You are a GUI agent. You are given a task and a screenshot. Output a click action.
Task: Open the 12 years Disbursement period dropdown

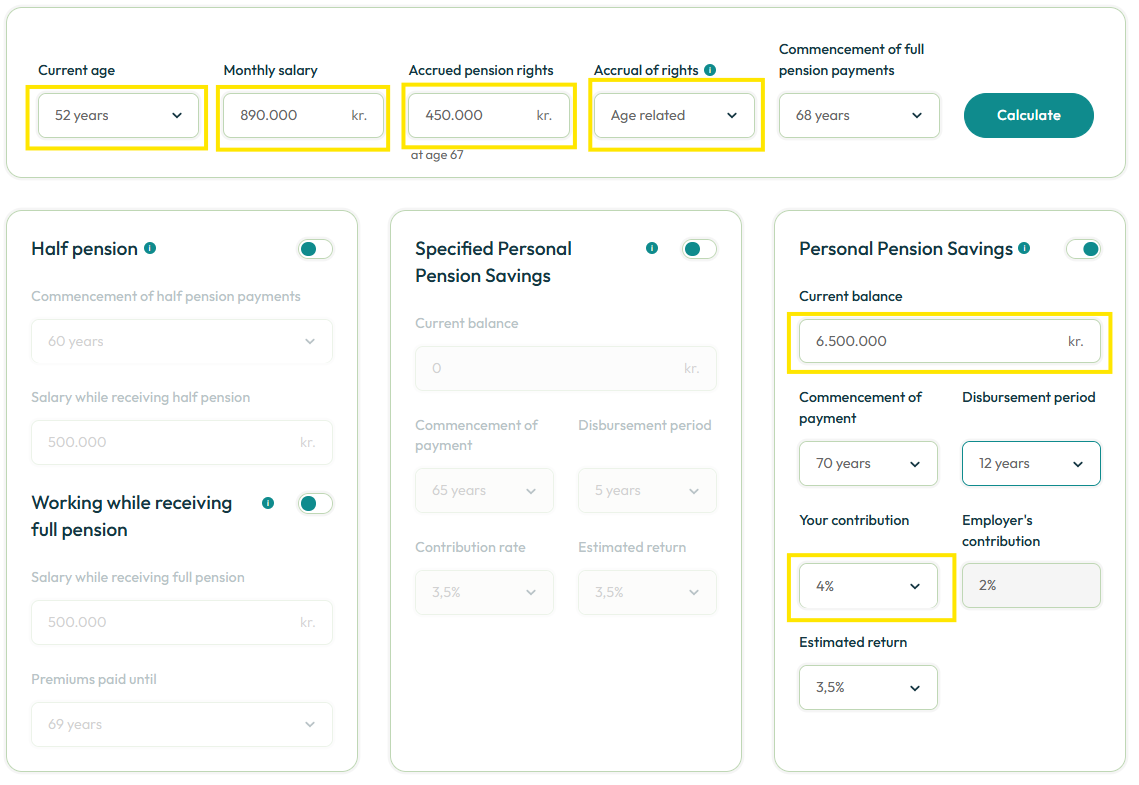pos(1031,463)
